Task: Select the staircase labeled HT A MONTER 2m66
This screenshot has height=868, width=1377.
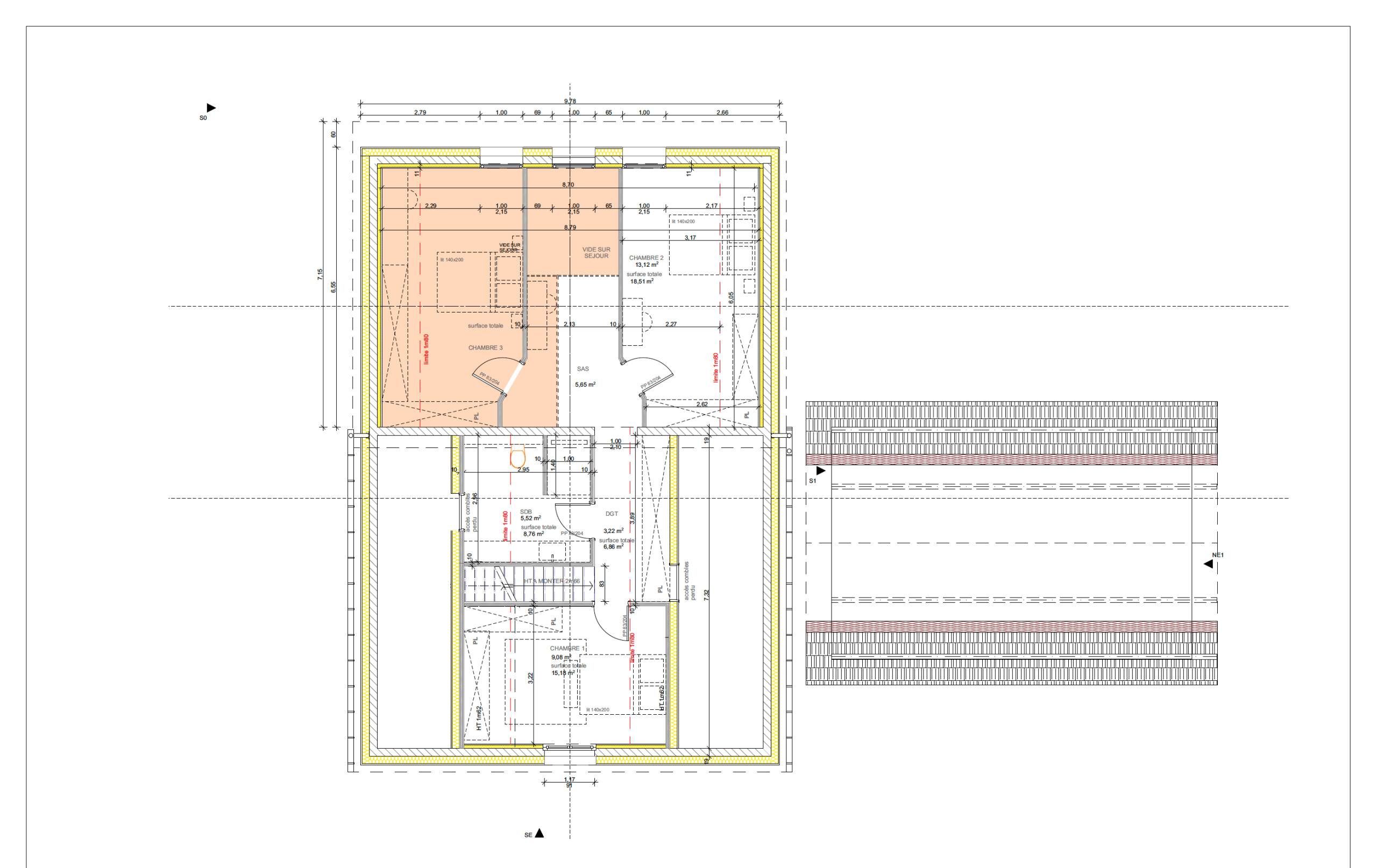Action: coord(528,584)
